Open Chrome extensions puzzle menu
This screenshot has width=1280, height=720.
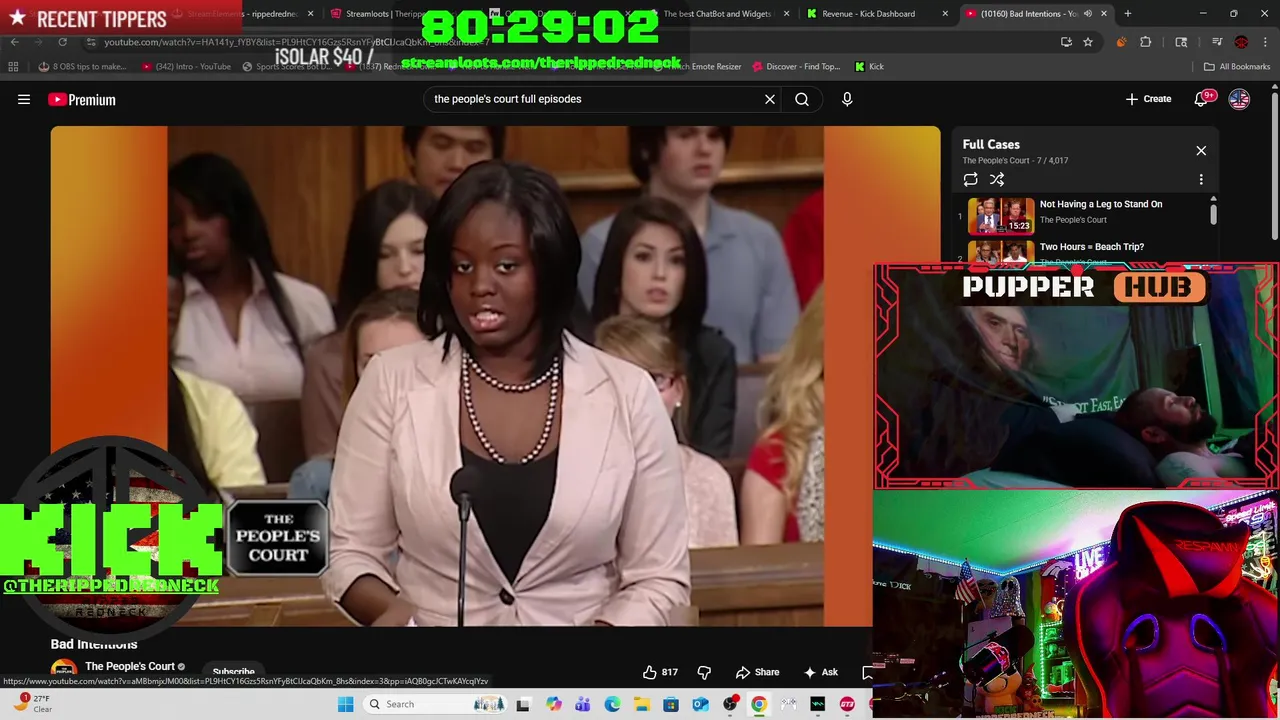tap(1145, 42)
